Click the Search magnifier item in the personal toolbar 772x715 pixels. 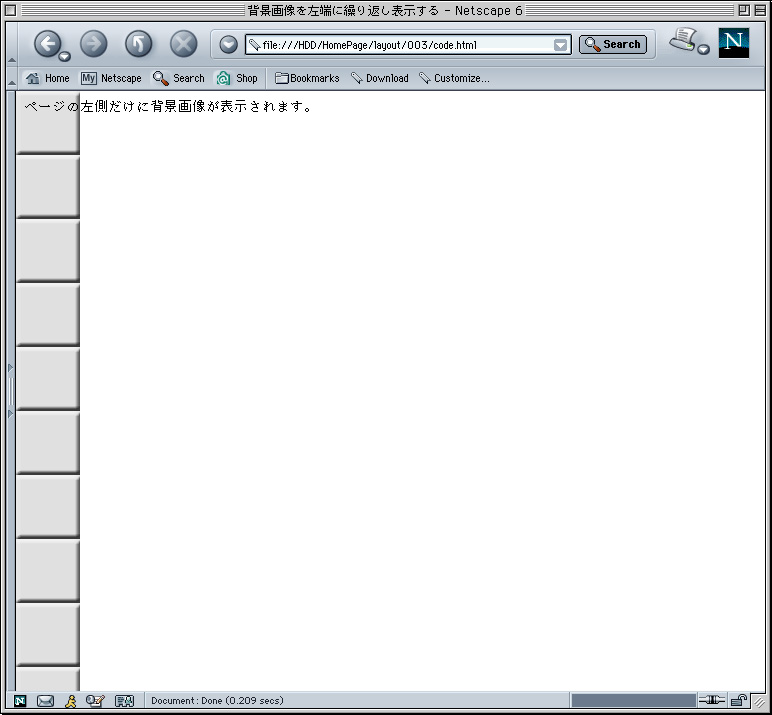178,78
